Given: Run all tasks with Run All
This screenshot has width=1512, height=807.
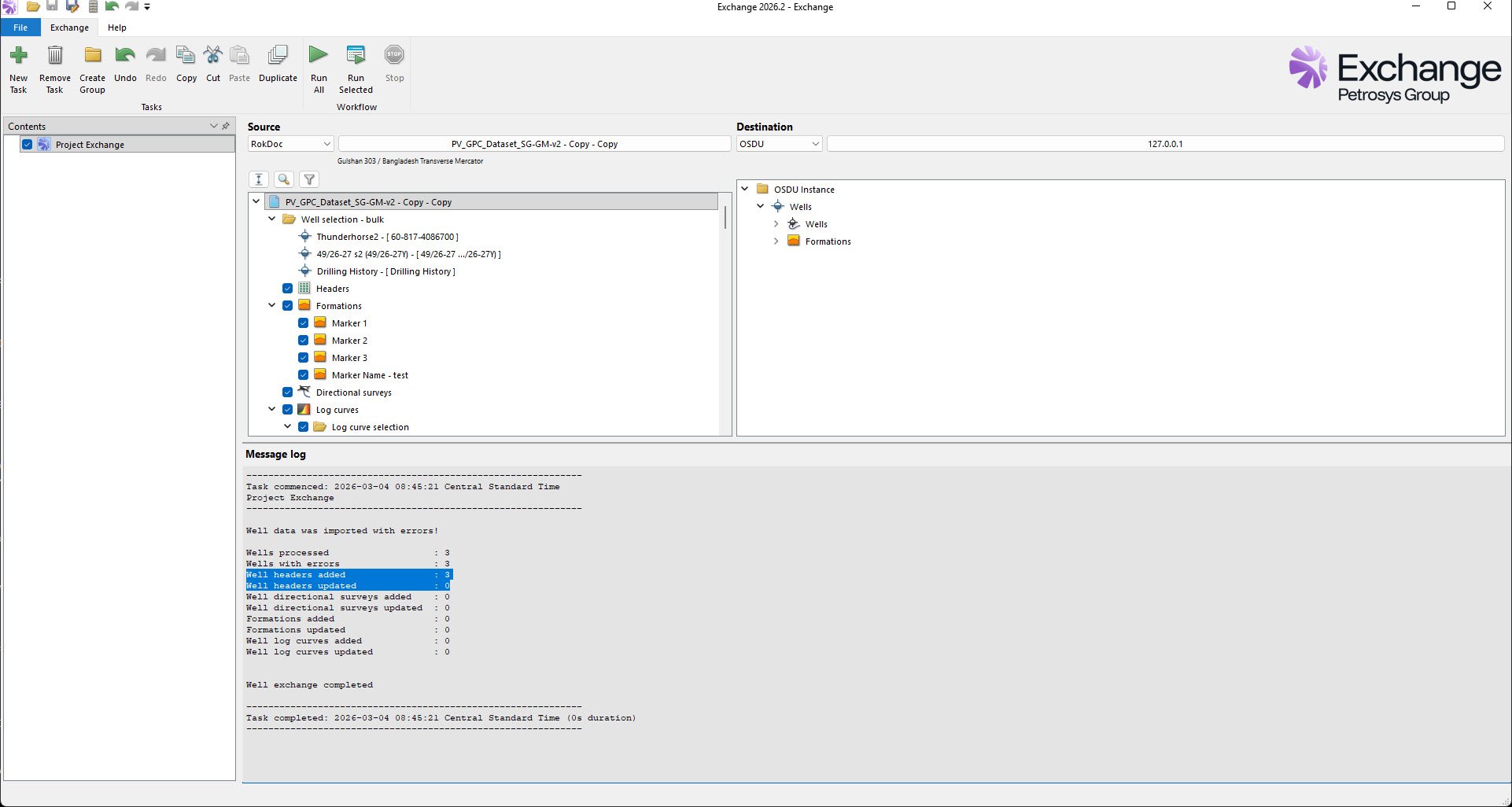Looking at the screenshot, I should [x=319, y=56].
